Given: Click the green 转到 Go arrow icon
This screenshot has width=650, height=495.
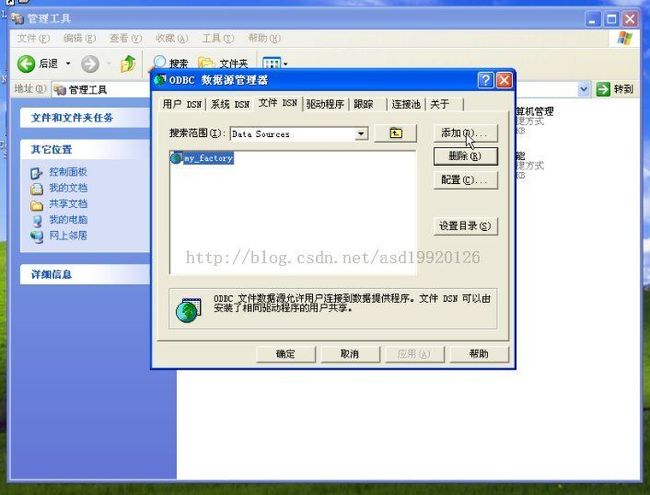Looking at the screenshot, I should tap(603, 89).
